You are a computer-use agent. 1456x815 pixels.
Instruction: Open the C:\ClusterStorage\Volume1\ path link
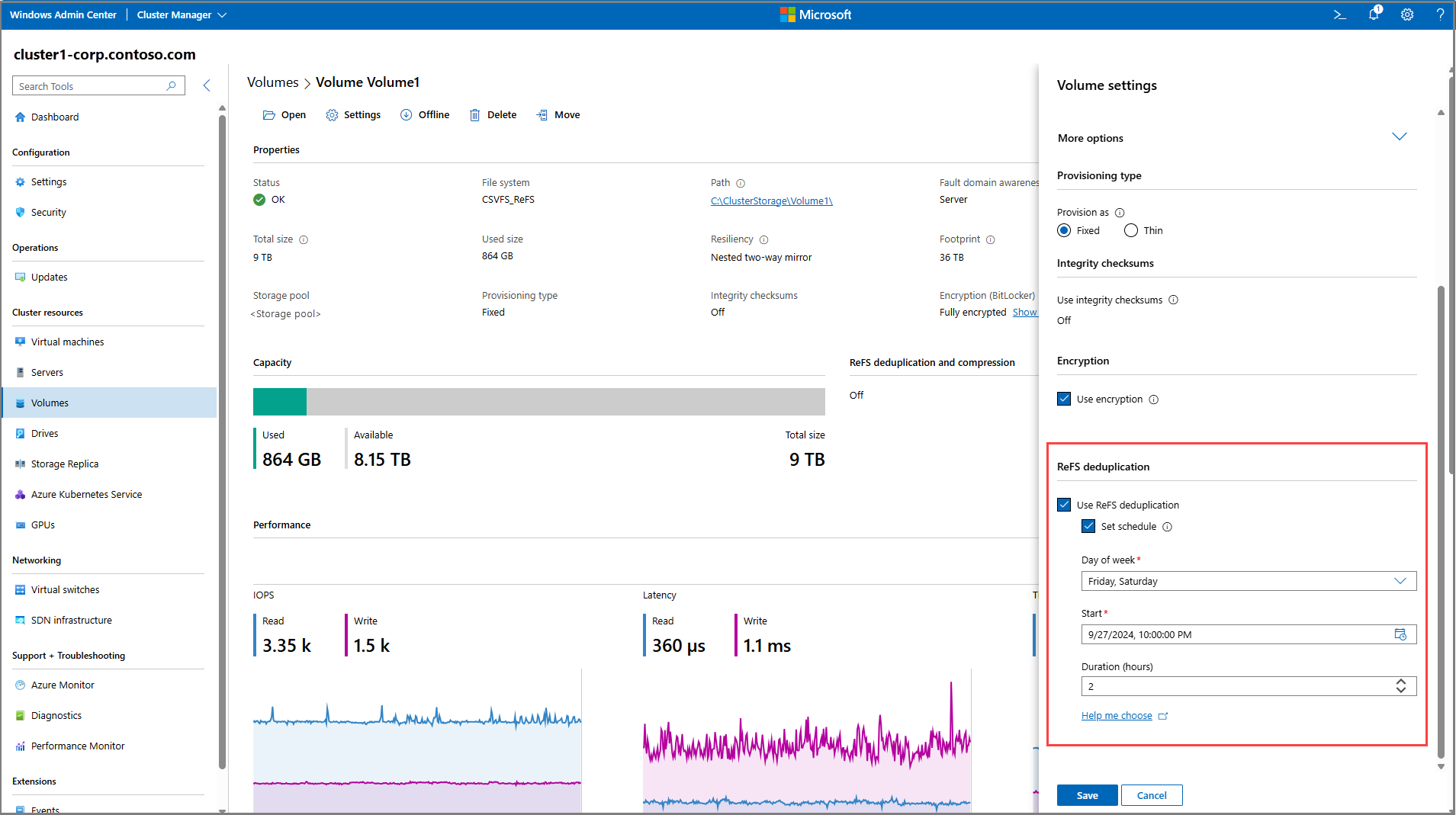point(771,201)
